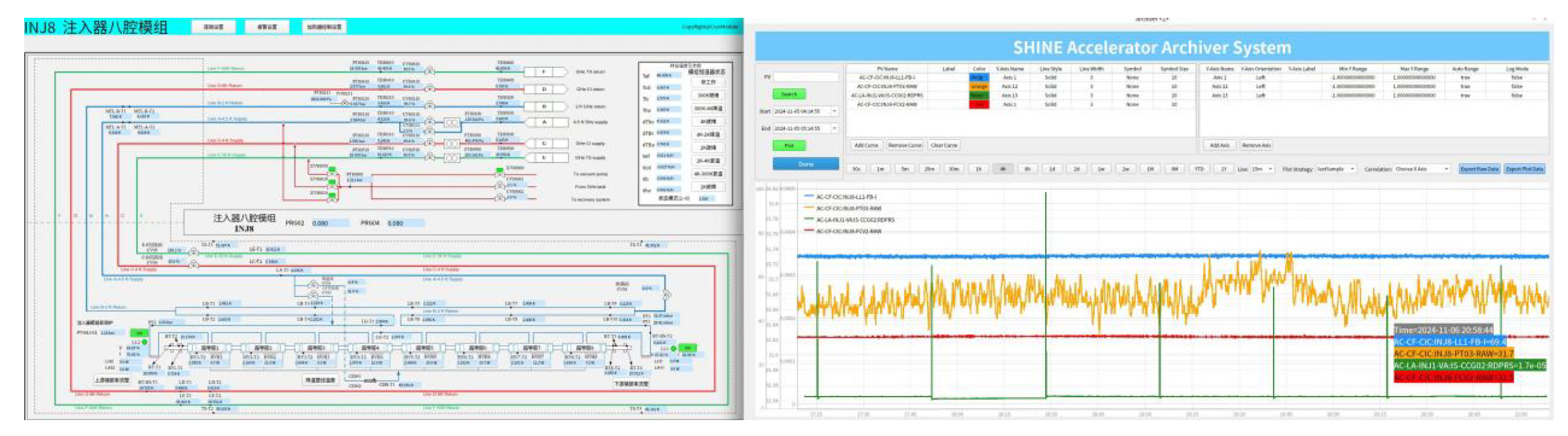Open the Live interval dropdown
The width and height of the screenshot is (1568, 436).
point(1263,169)
